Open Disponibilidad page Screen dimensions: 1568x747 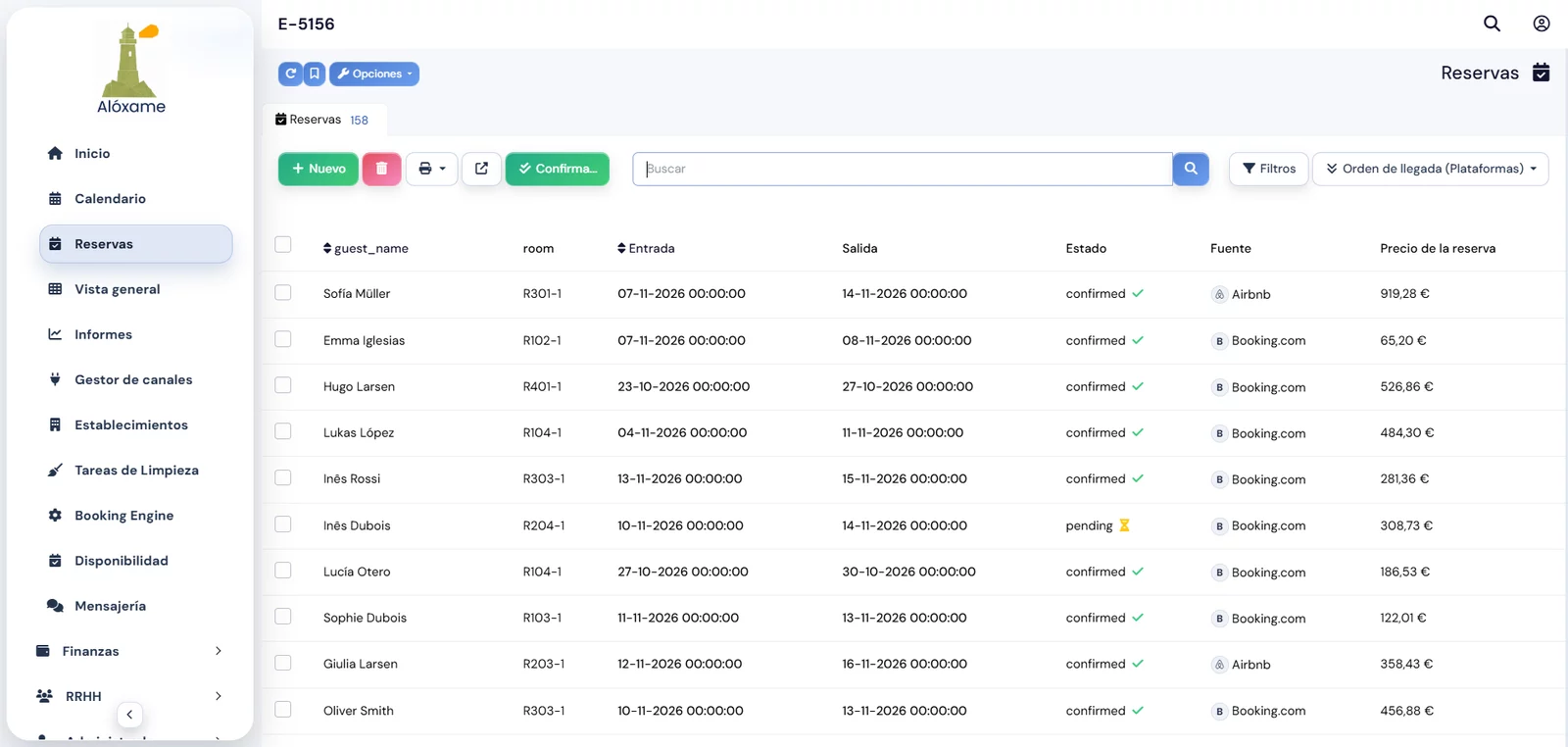point(122,561)
